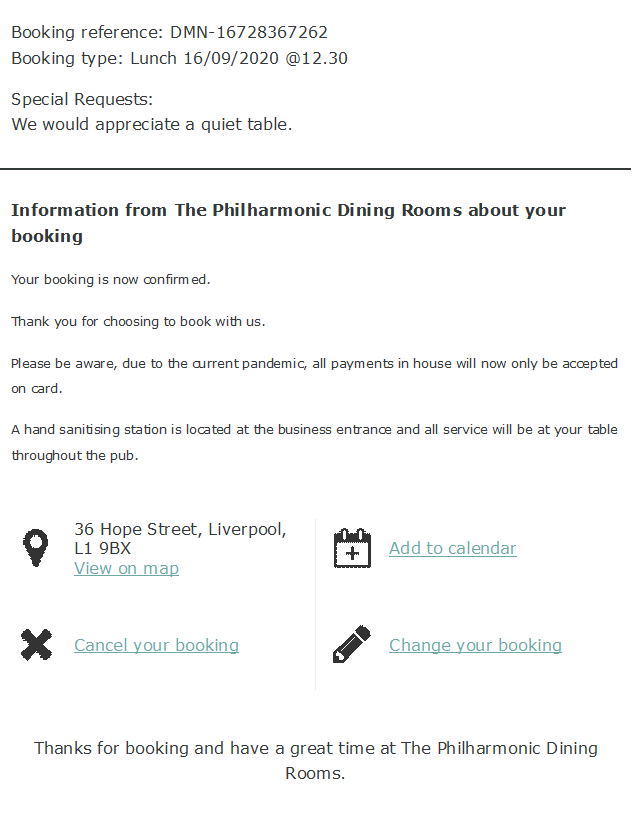
Task: Click the Special Requests label
Action: (82, 99)
